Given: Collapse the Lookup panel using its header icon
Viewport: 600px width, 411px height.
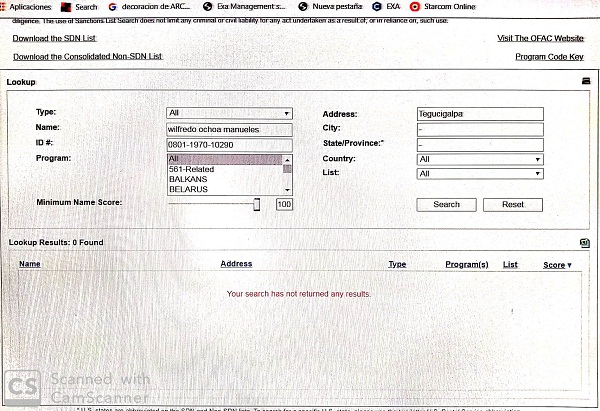Looking at the screenshot, I should click(x=586, y=80).
